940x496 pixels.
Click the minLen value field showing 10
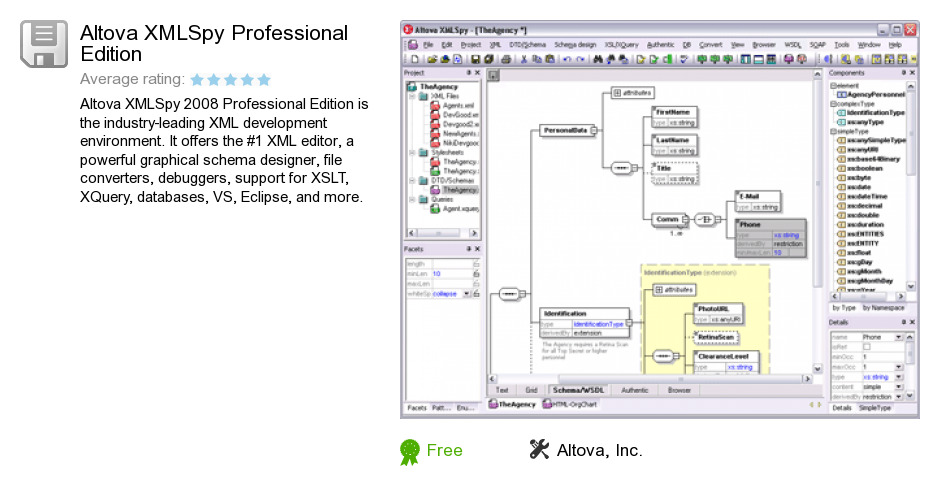pos(451,273)
